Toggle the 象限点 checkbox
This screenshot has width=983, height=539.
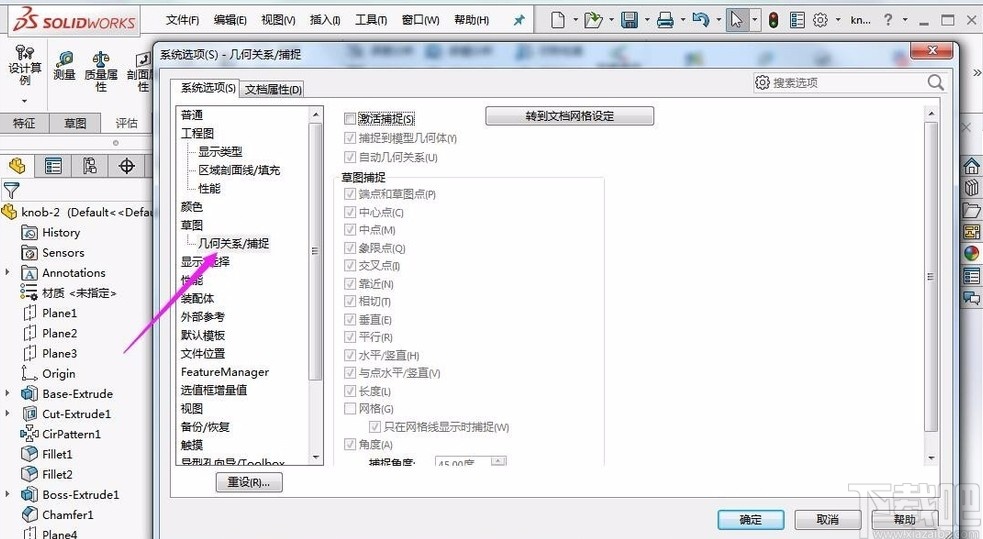pyautogui.click(x=350, y=248)
